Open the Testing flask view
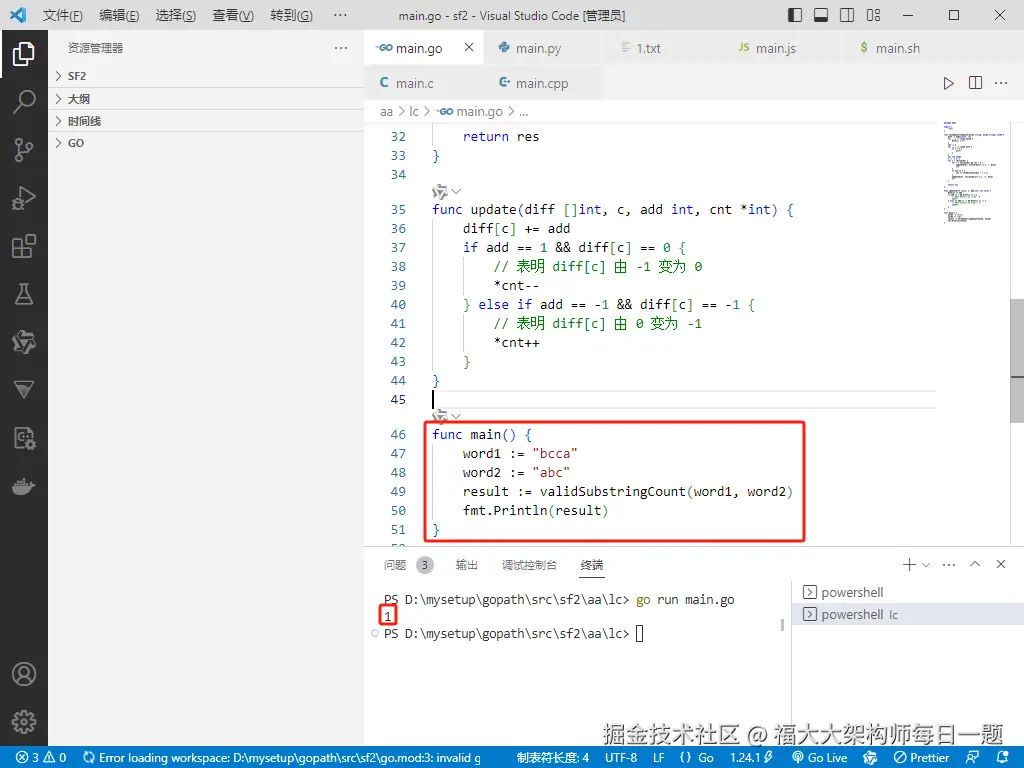 click(x=24, y=295)
